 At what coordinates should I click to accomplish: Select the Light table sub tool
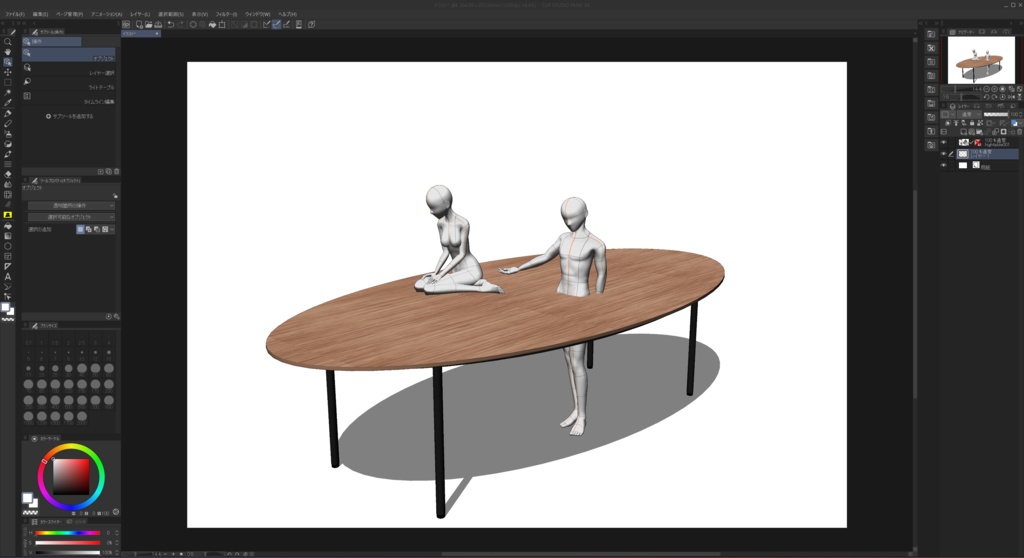[x=69, y=84]
